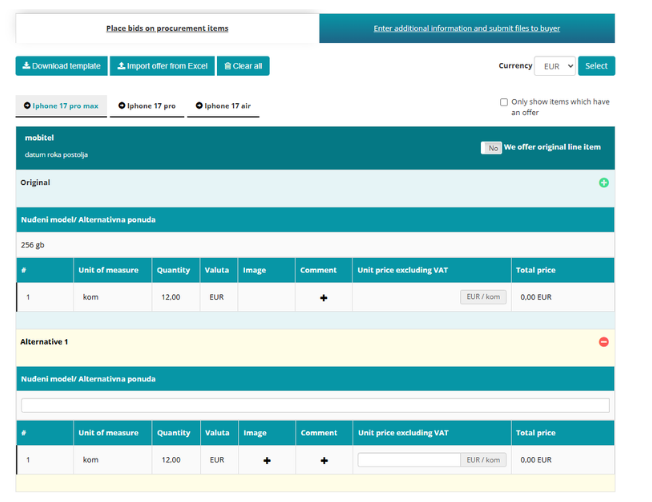The height and width of the screenshot is (502, 652).
Task: Switch to the Iphone 17 pro tab
Action: coord(147,106)
